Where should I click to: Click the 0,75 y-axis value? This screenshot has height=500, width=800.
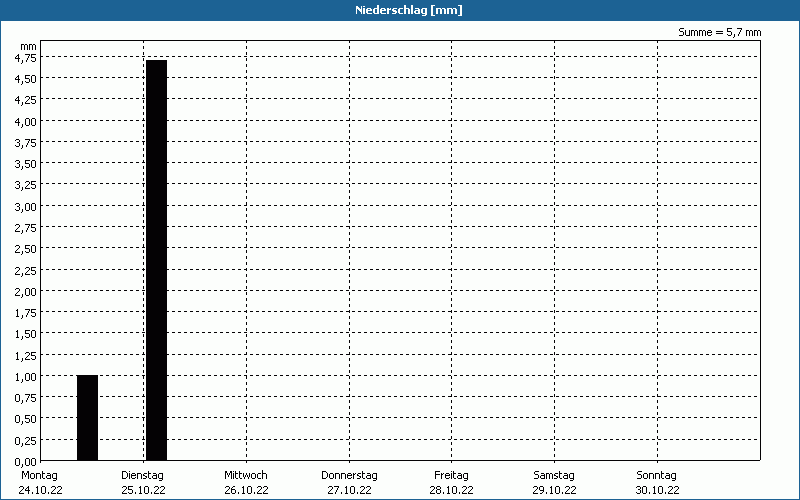click(x=26, y=398)
